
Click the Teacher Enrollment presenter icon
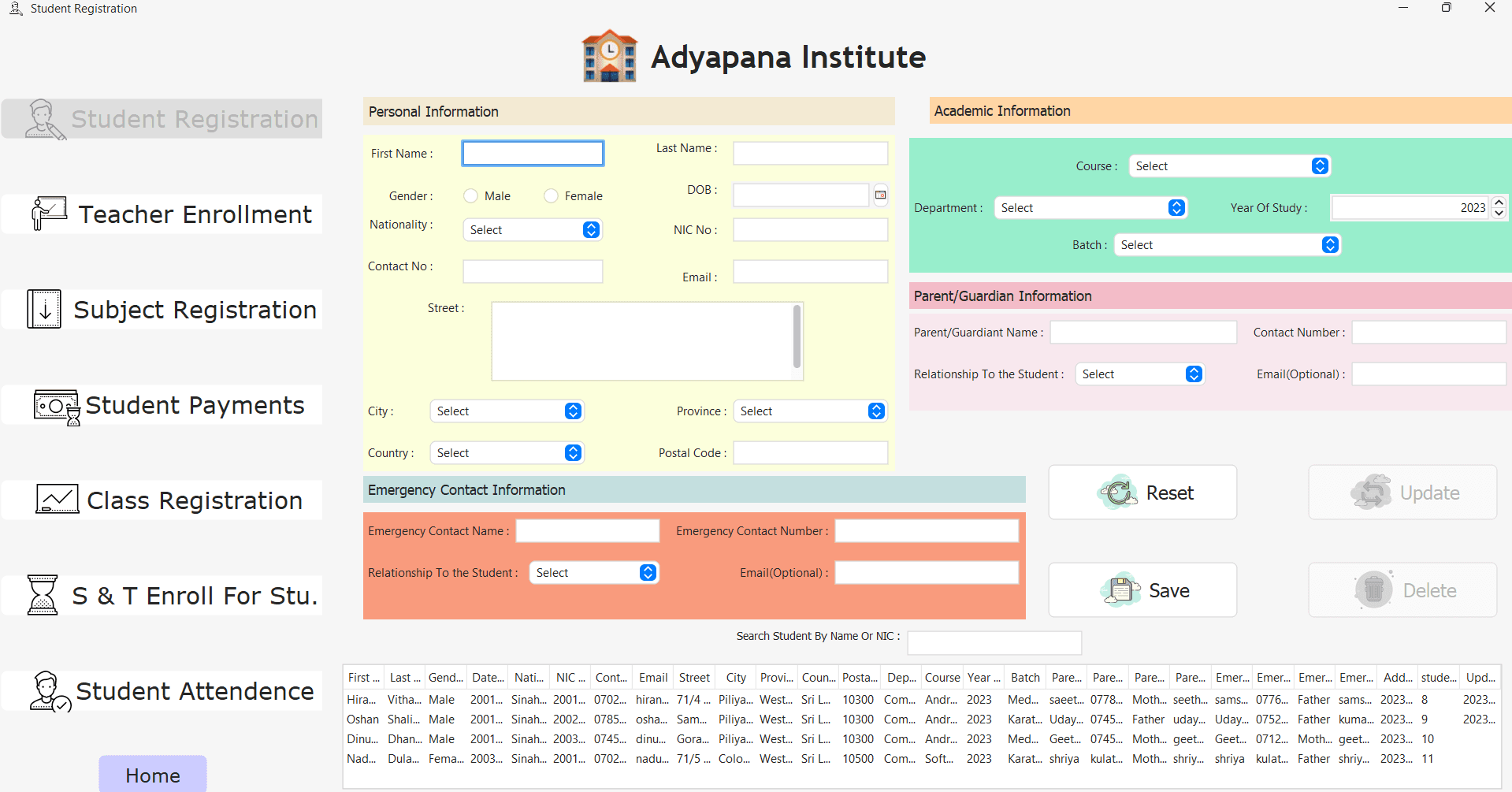click(x=49, y=214)
